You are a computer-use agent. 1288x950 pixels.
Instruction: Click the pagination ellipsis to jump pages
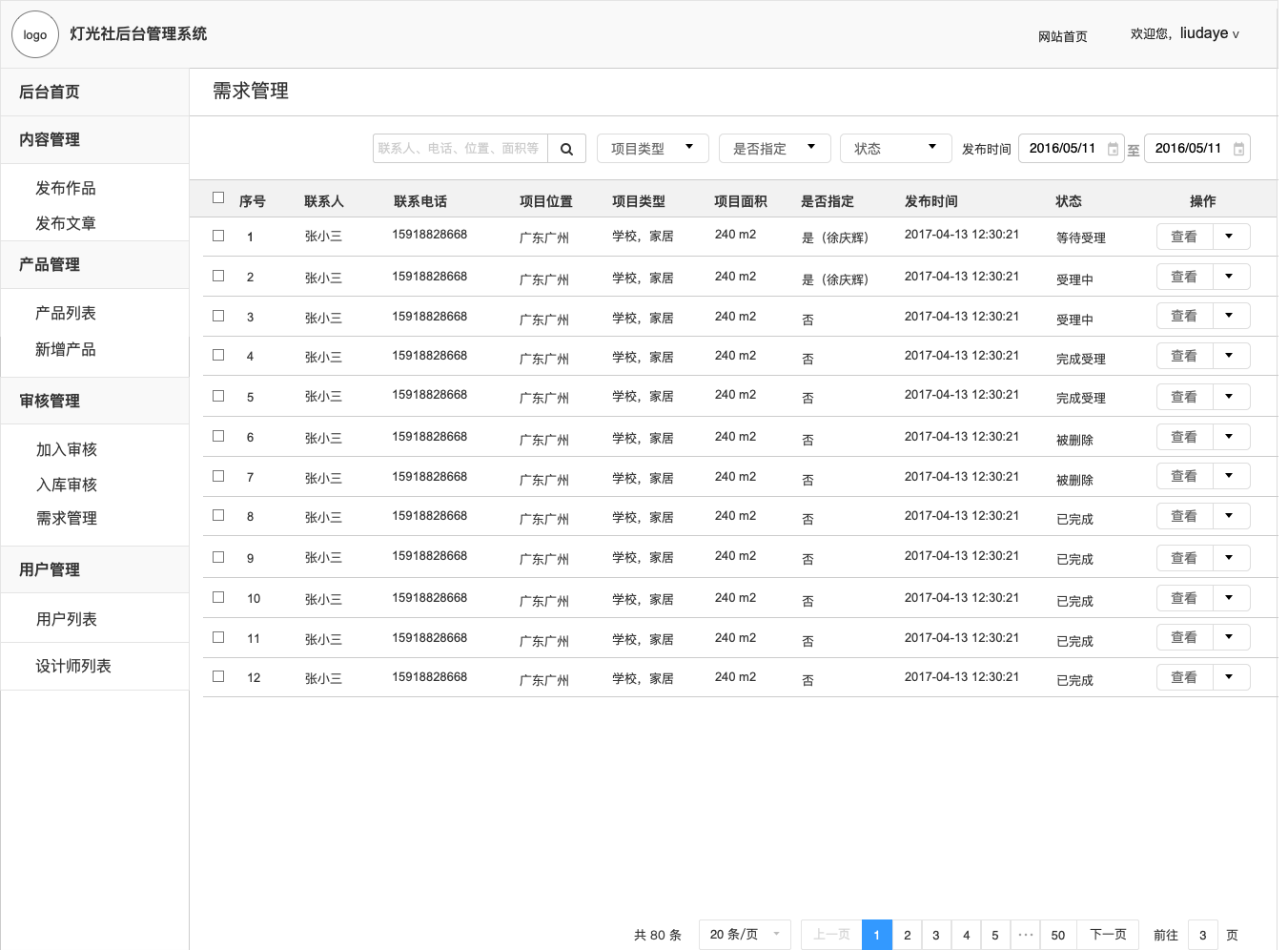pos(1026,935)
